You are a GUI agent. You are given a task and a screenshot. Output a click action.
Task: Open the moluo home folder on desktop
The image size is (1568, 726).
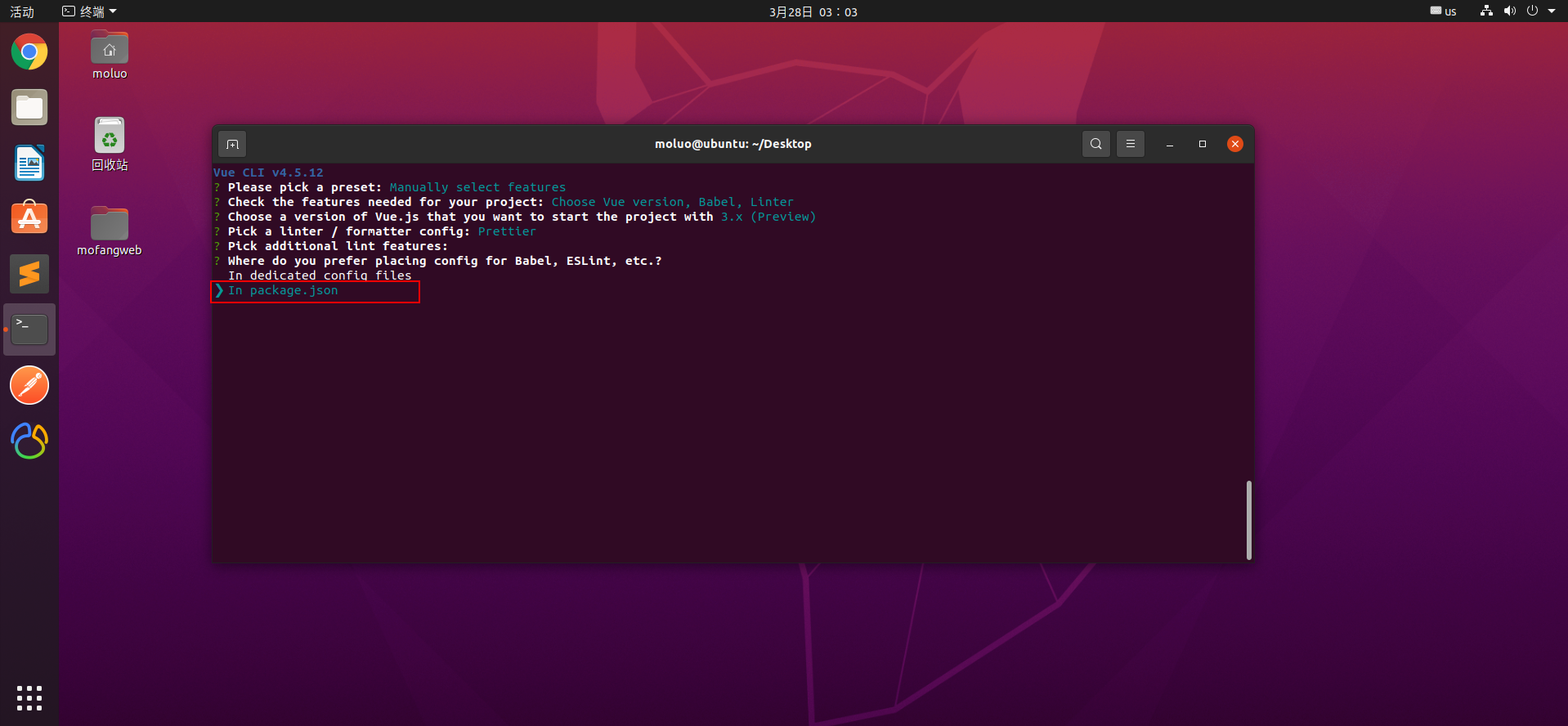(x=110, y=56)
